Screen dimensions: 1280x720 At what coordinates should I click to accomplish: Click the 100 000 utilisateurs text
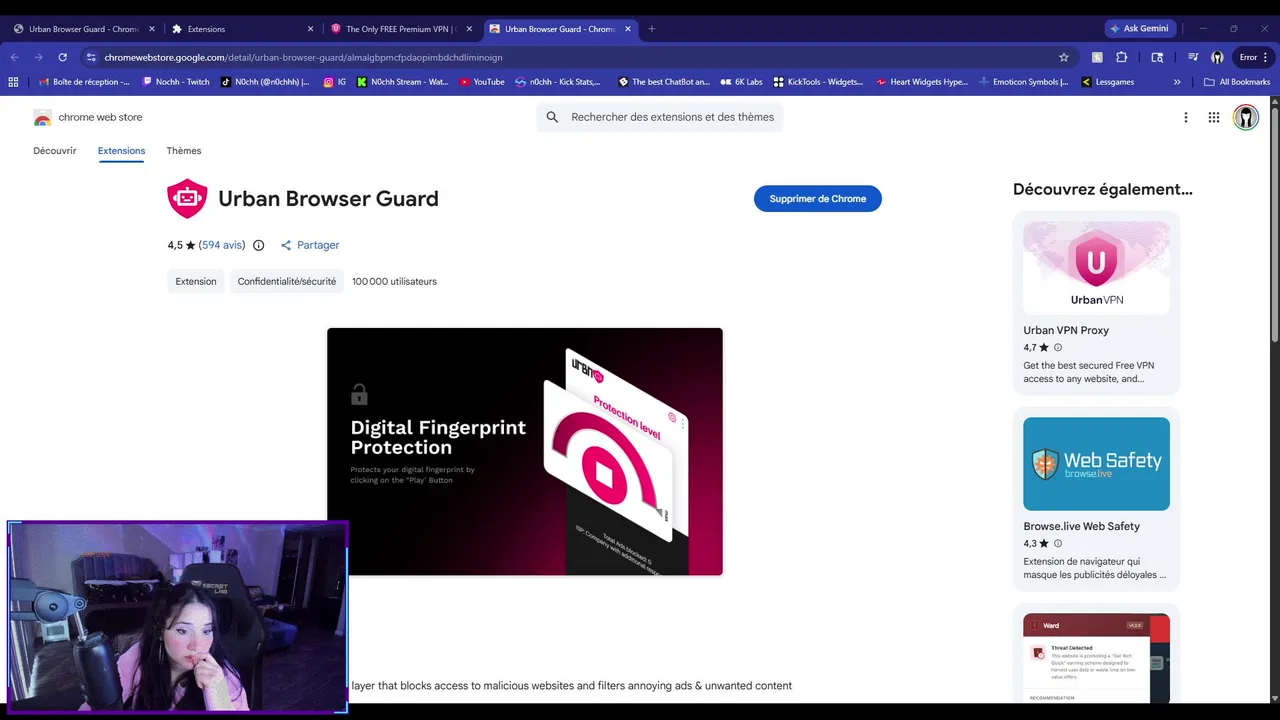[x=394, y=282]
